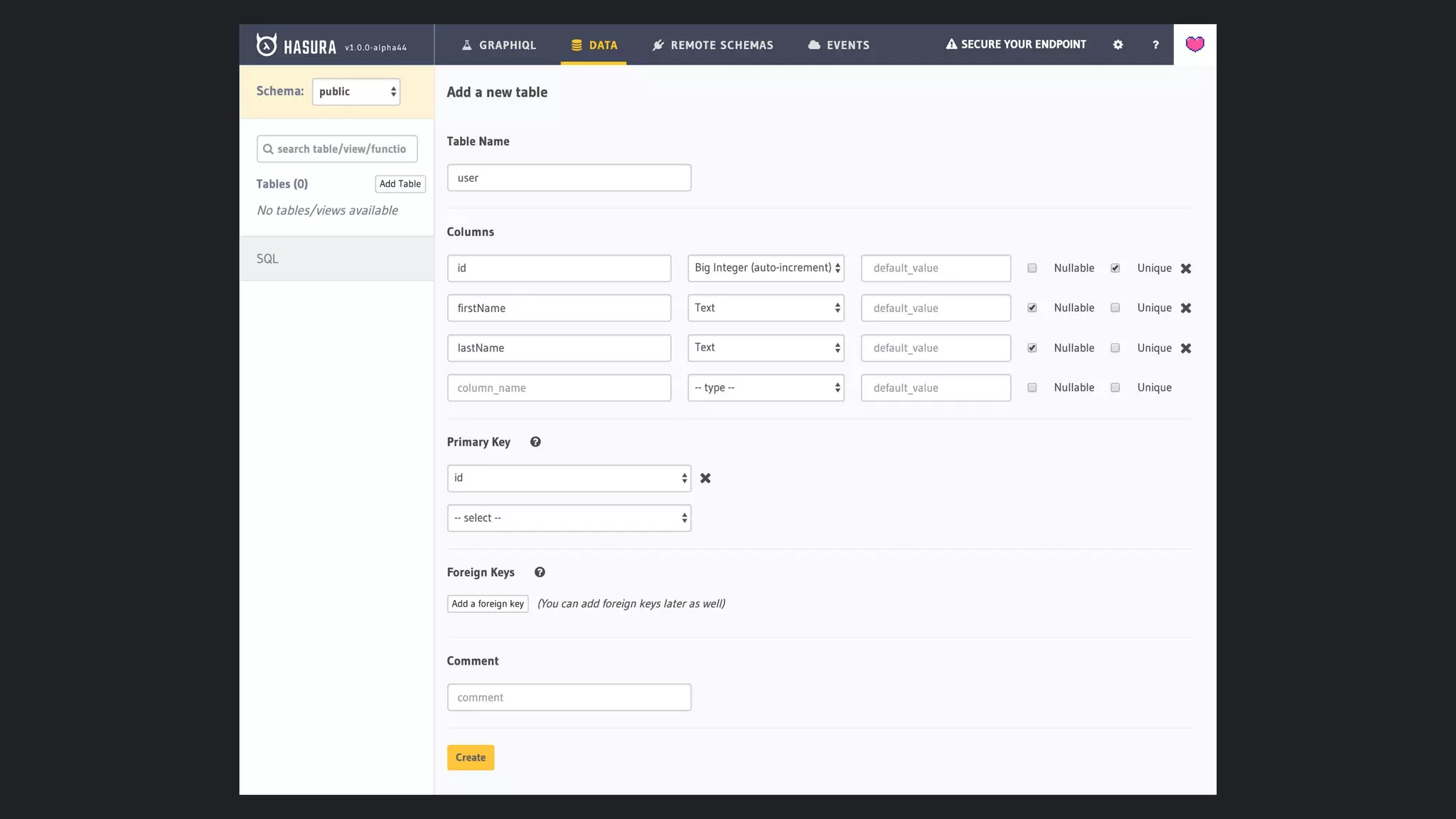The image size is (1456, 819).
Task: Open the Schema public dropdown
Action: click(x=356, y=92)
